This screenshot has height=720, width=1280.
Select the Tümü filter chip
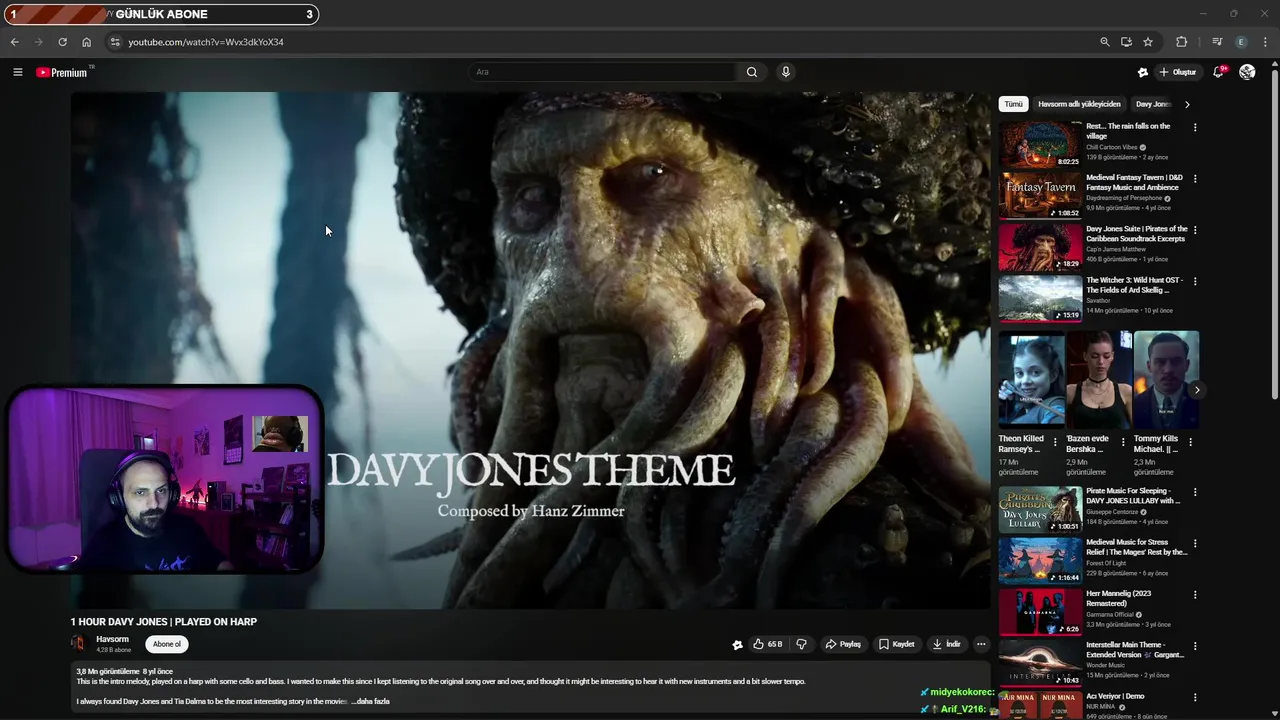[x=1013, y=104]
